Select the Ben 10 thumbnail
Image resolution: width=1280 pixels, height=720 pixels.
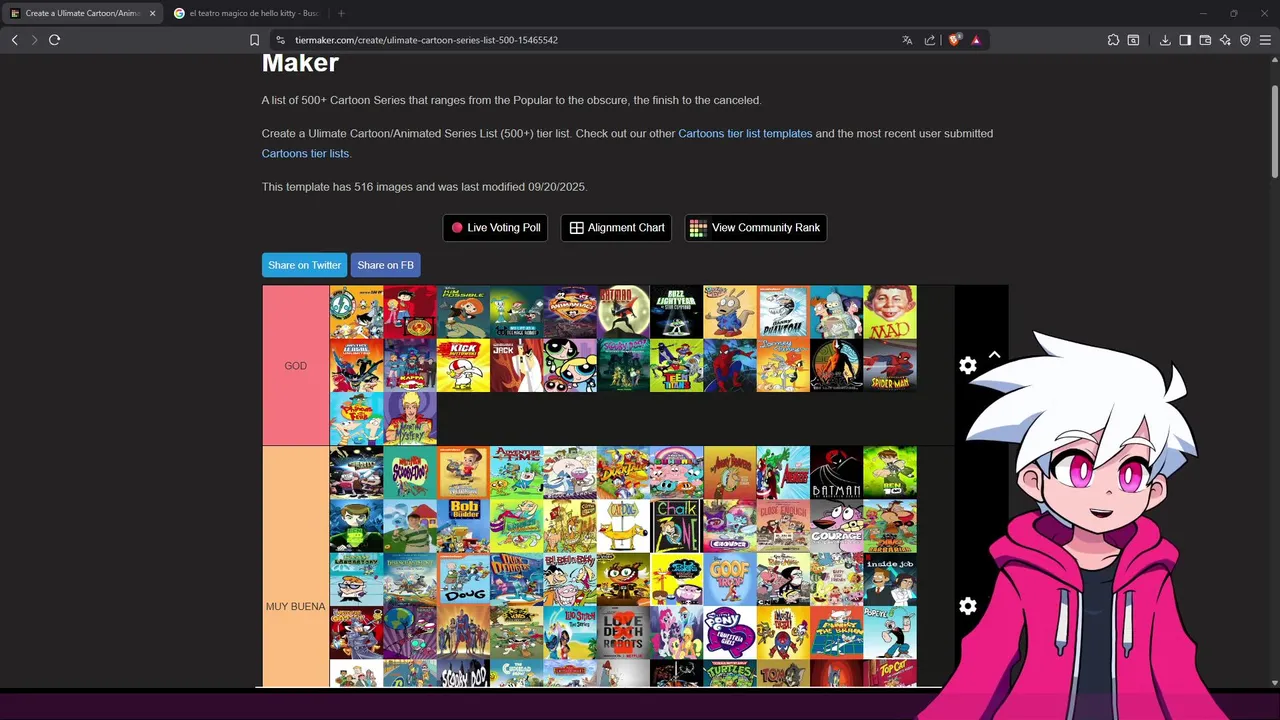pos(890,472)
